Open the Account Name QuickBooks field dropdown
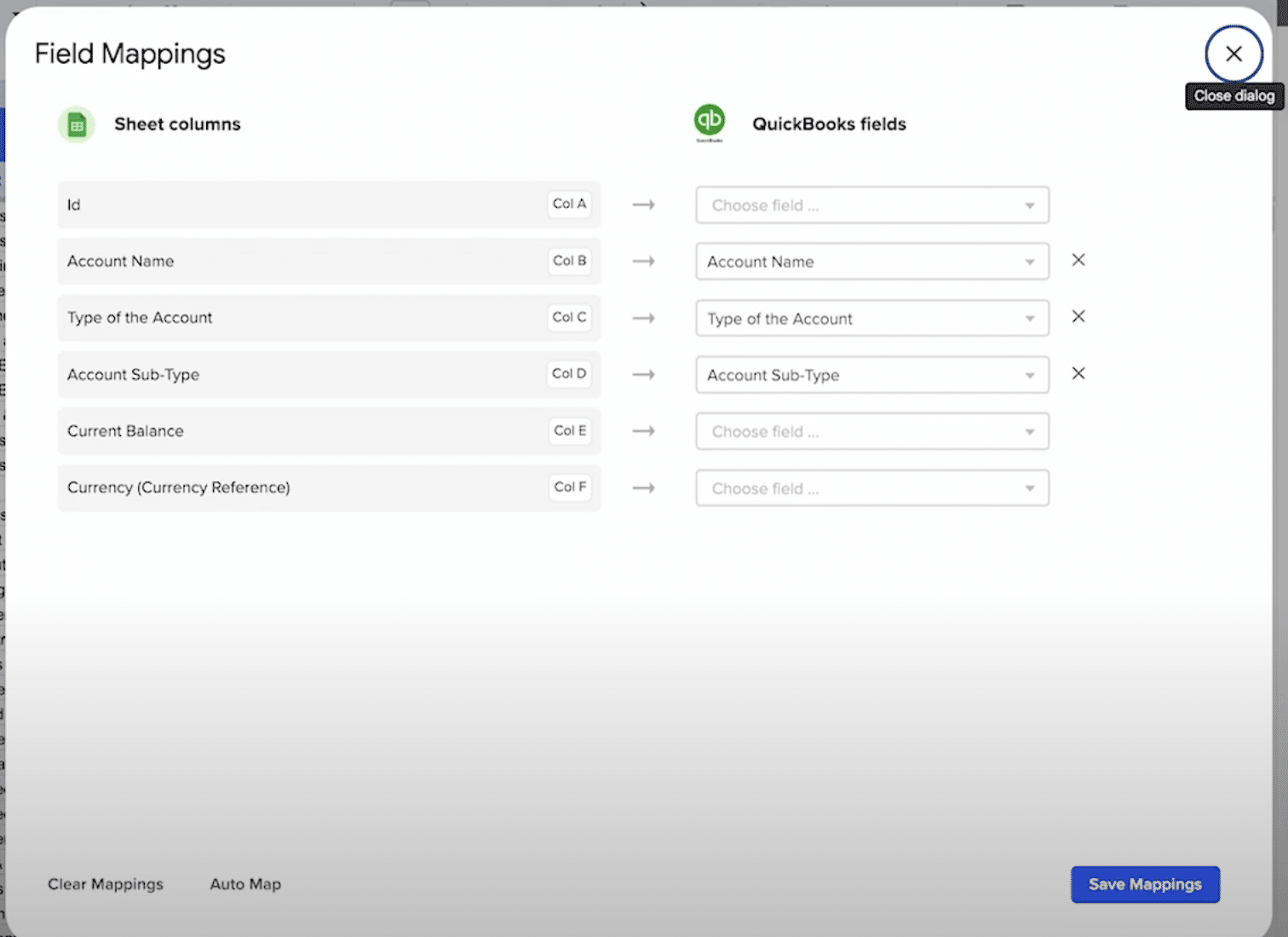 click(x=871, y=262)
